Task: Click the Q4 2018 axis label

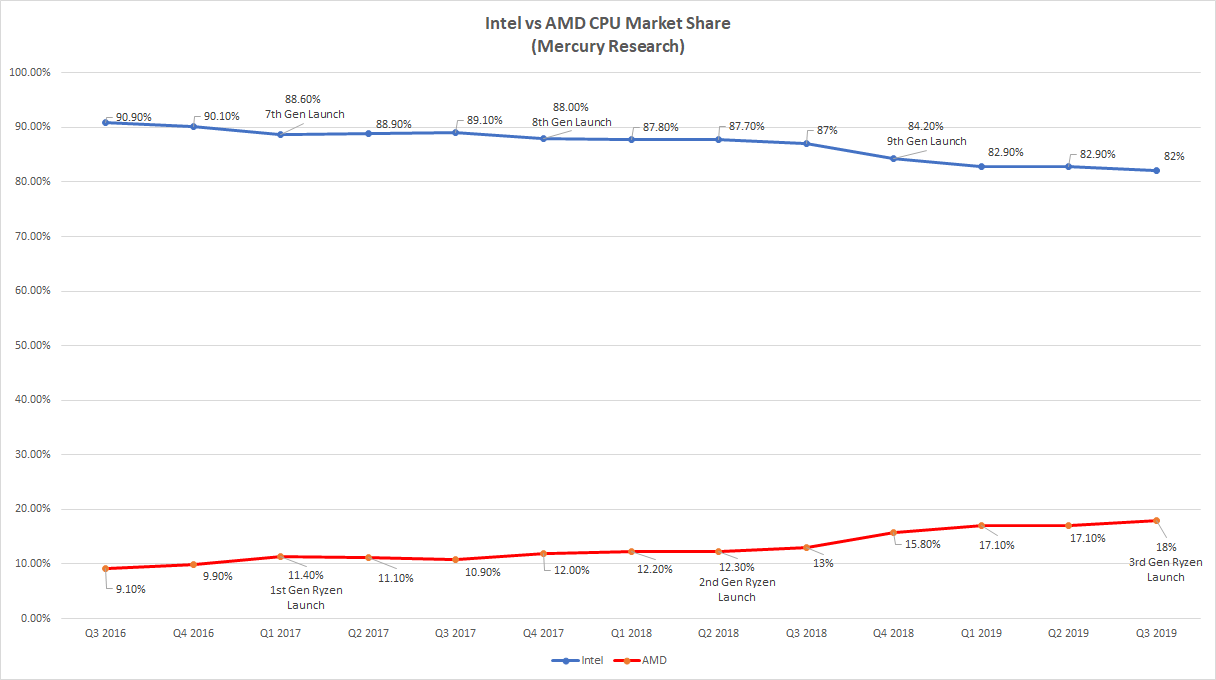Action: [x=894, y=633]
